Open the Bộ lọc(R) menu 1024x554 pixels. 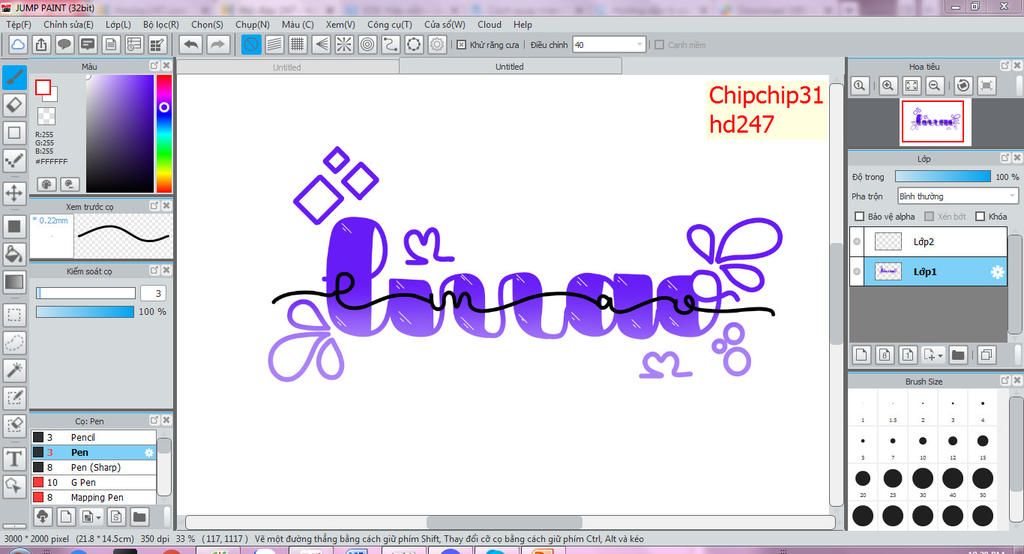[x=161, y=24]
